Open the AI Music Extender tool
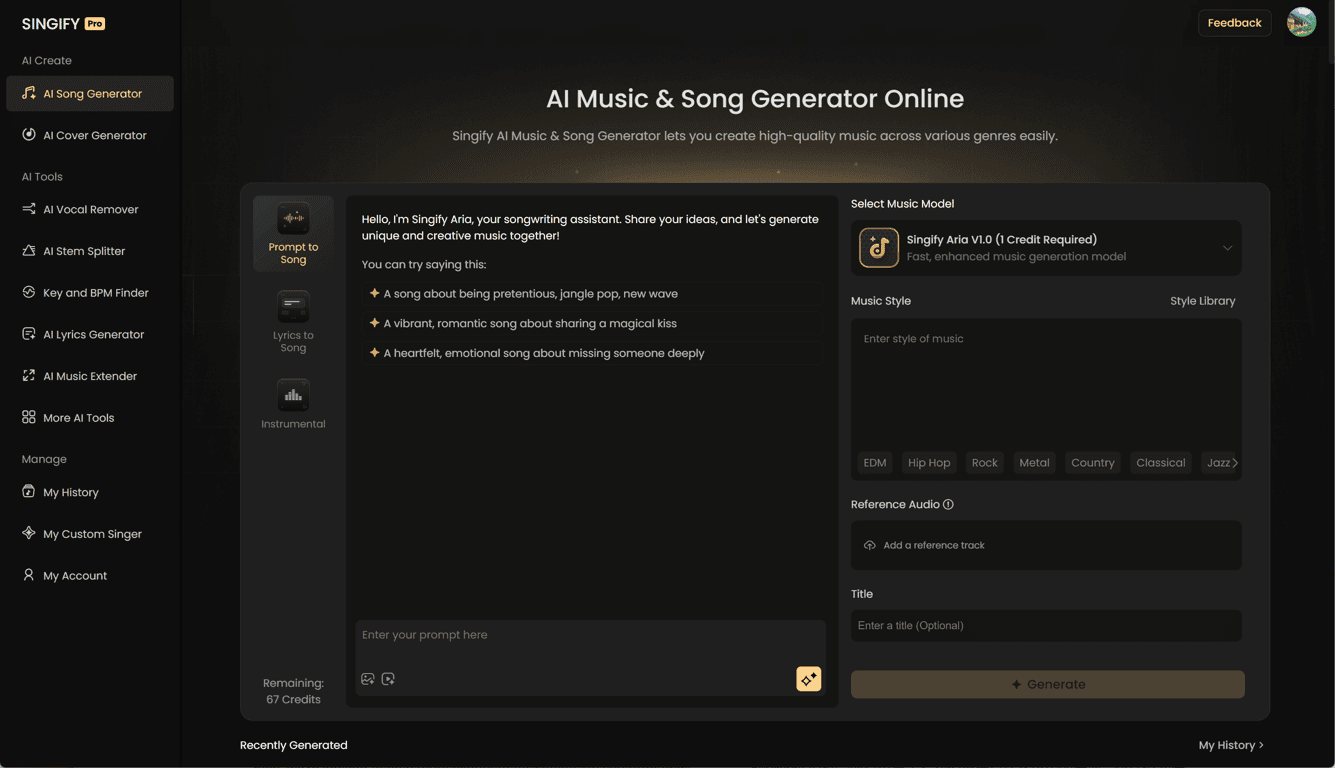1335x768 pixels. click(90, 375)
